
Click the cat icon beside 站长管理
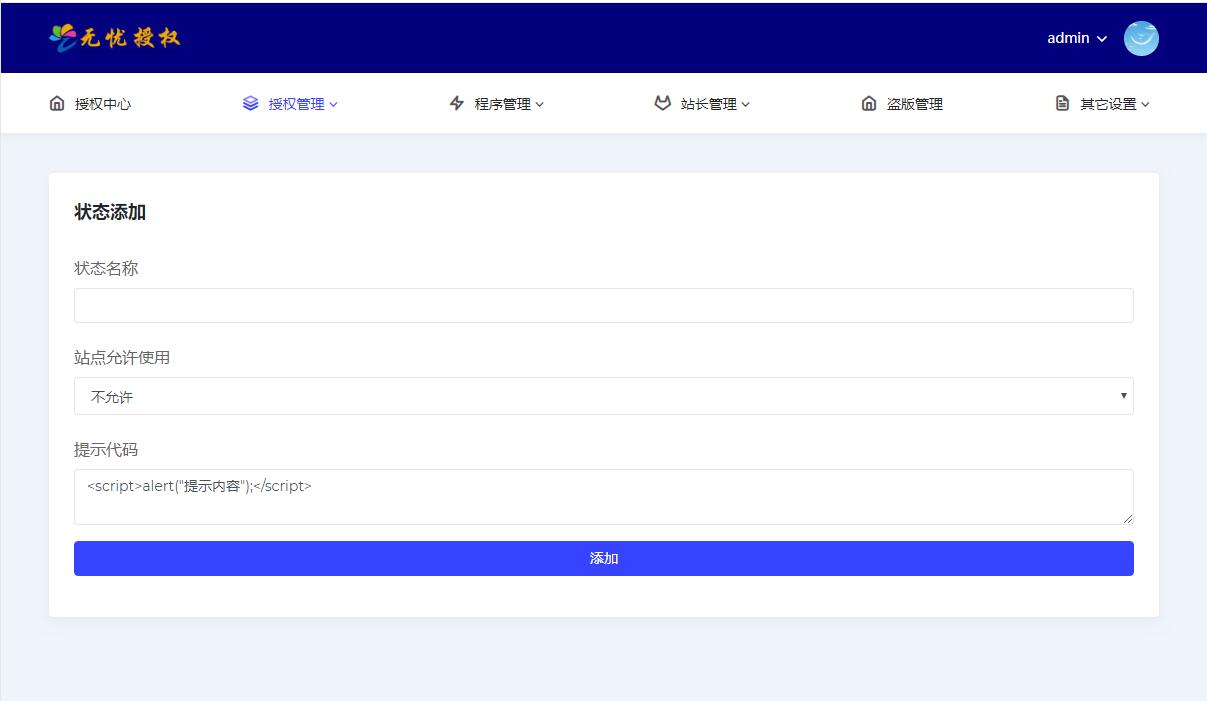[662, 103]
